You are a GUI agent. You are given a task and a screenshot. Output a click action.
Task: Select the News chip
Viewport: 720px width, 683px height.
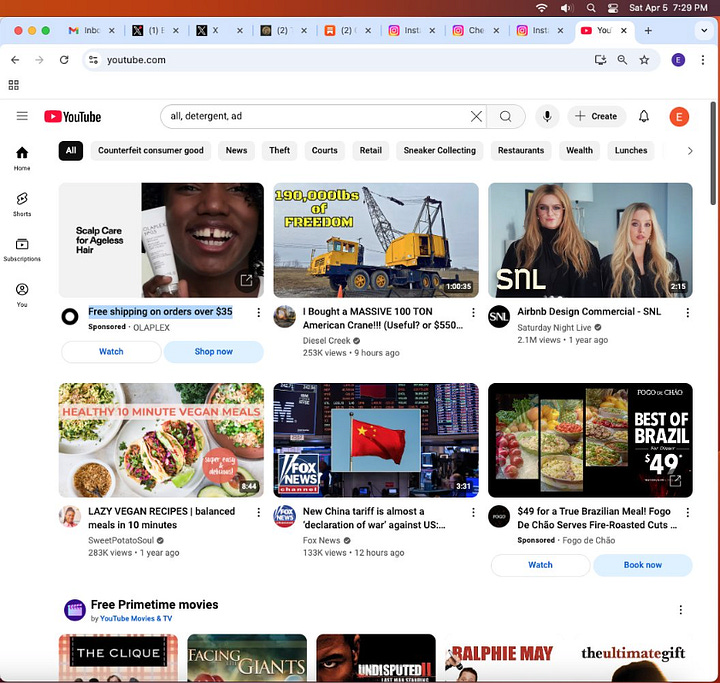click(x=236, y=151)
